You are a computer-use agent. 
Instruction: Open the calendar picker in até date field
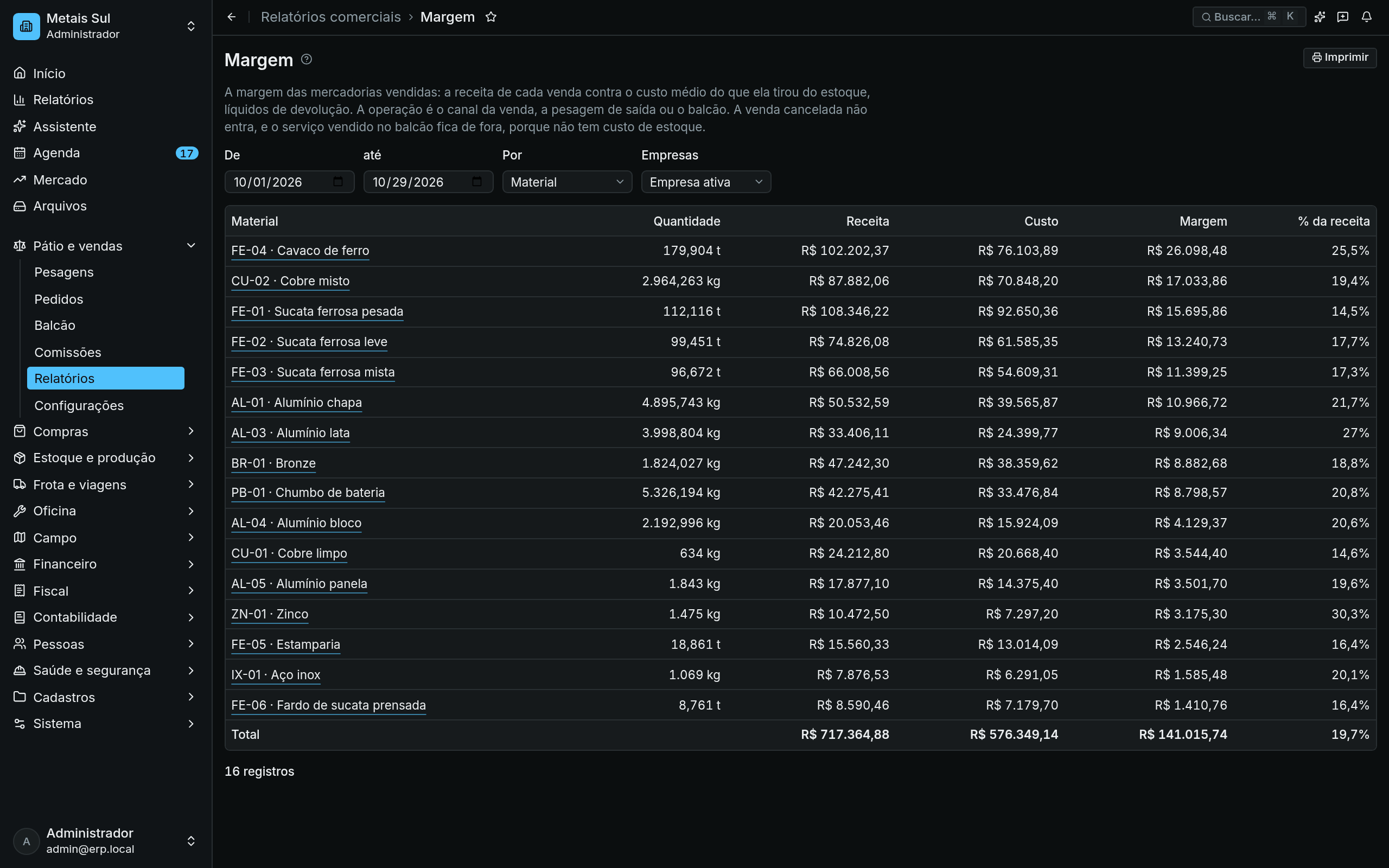tap(477, 181)
